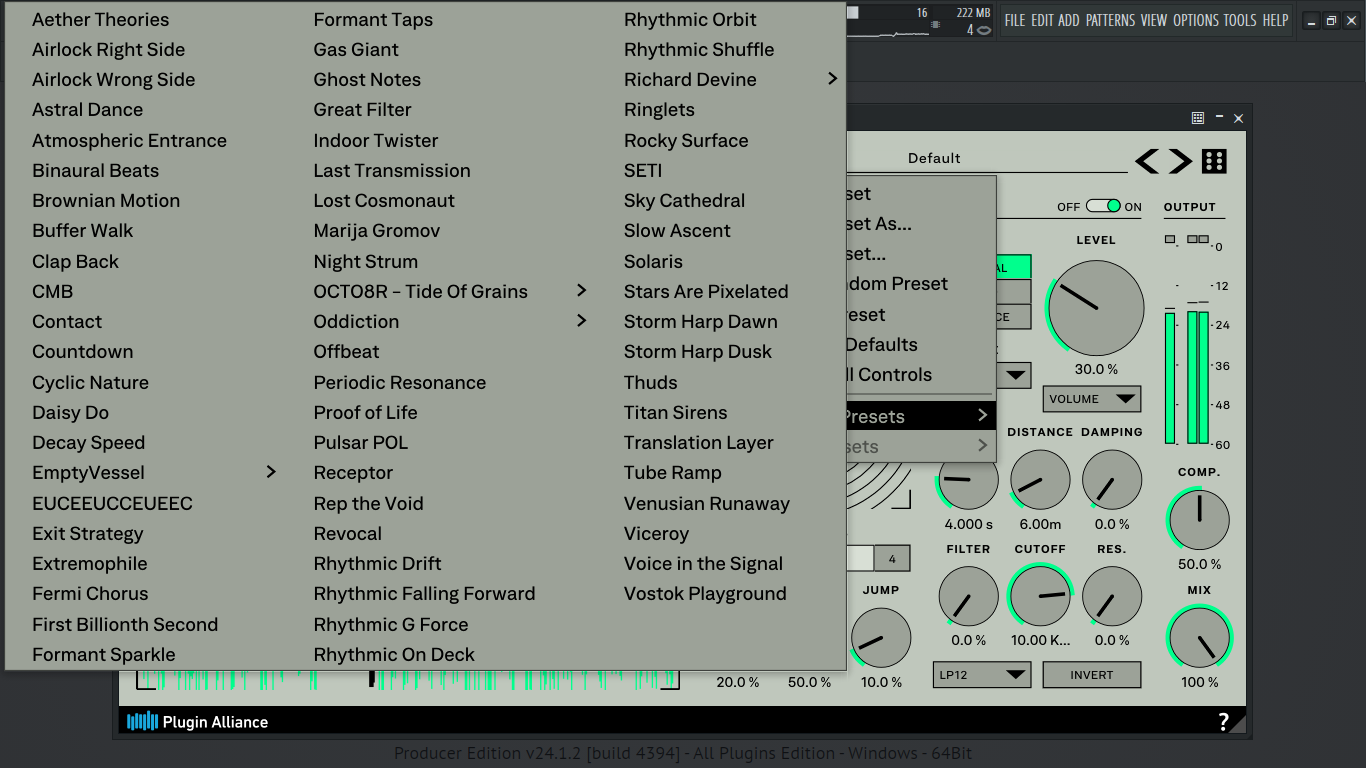
Task: Select the Sky Cathedral preset
Action: pyautogui.click(x=684, y=200)
